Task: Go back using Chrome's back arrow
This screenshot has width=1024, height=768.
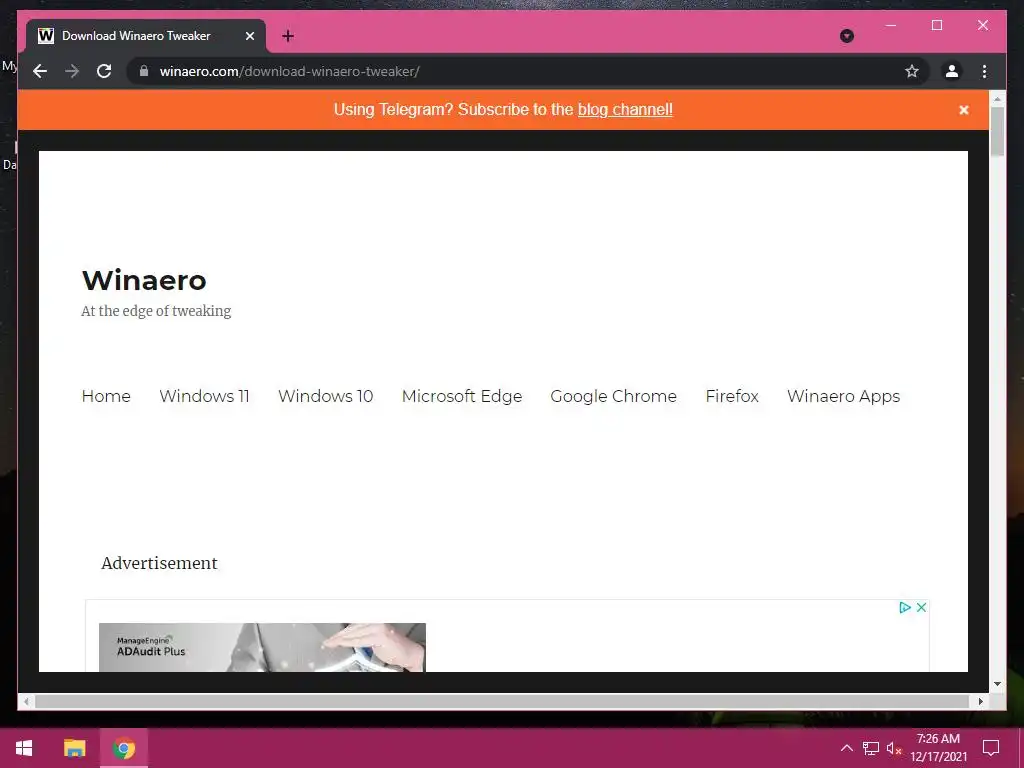Action: tap(40, 71)
